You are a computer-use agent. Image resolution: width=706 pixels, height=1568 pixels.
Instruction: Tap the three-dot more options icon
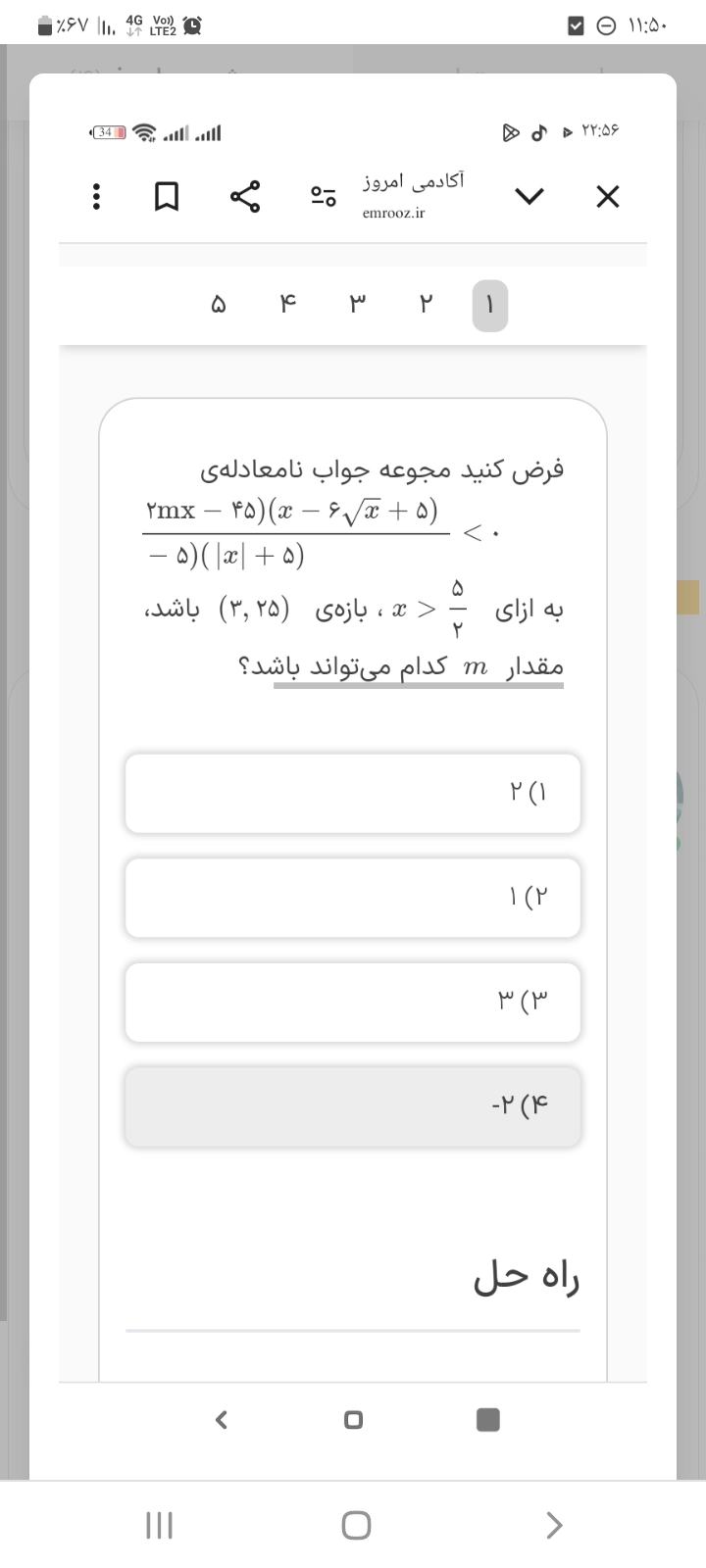coord(95,197)
